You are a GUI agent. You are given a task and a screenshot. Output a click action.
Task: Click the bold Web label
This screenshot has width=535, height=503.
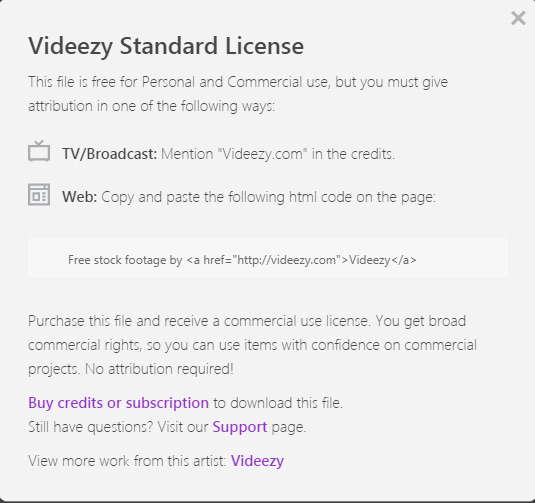pyautogui.click(x=79, y=197)
